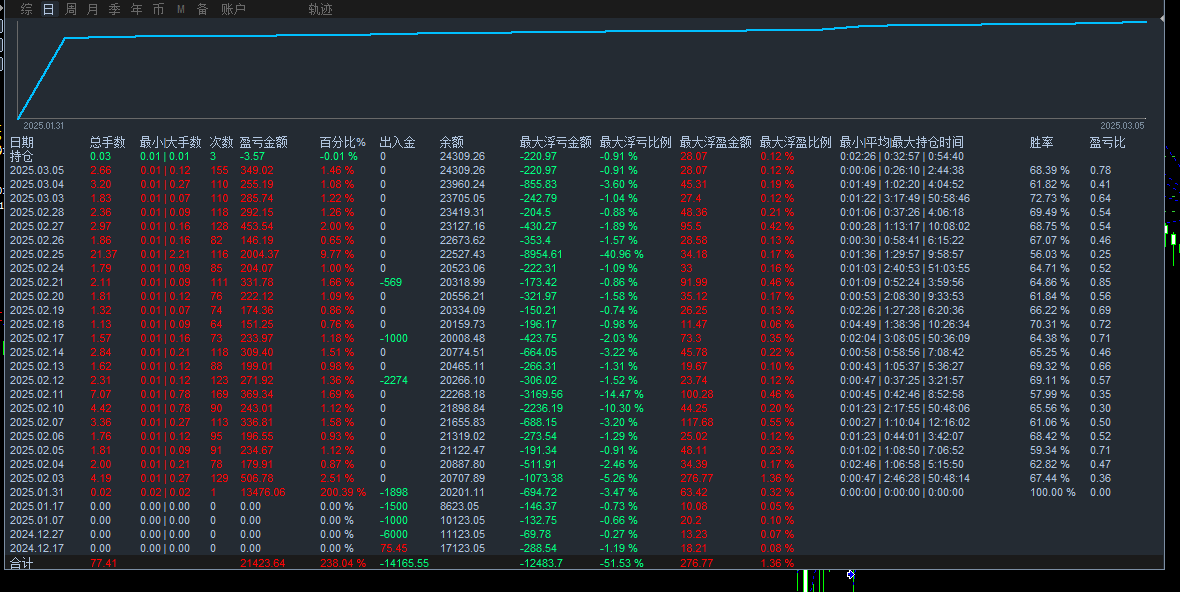The width and height of the screenshot is (1180, 592).
Task: Click the 75.45 deposit cell
Action: coord(394,548)
